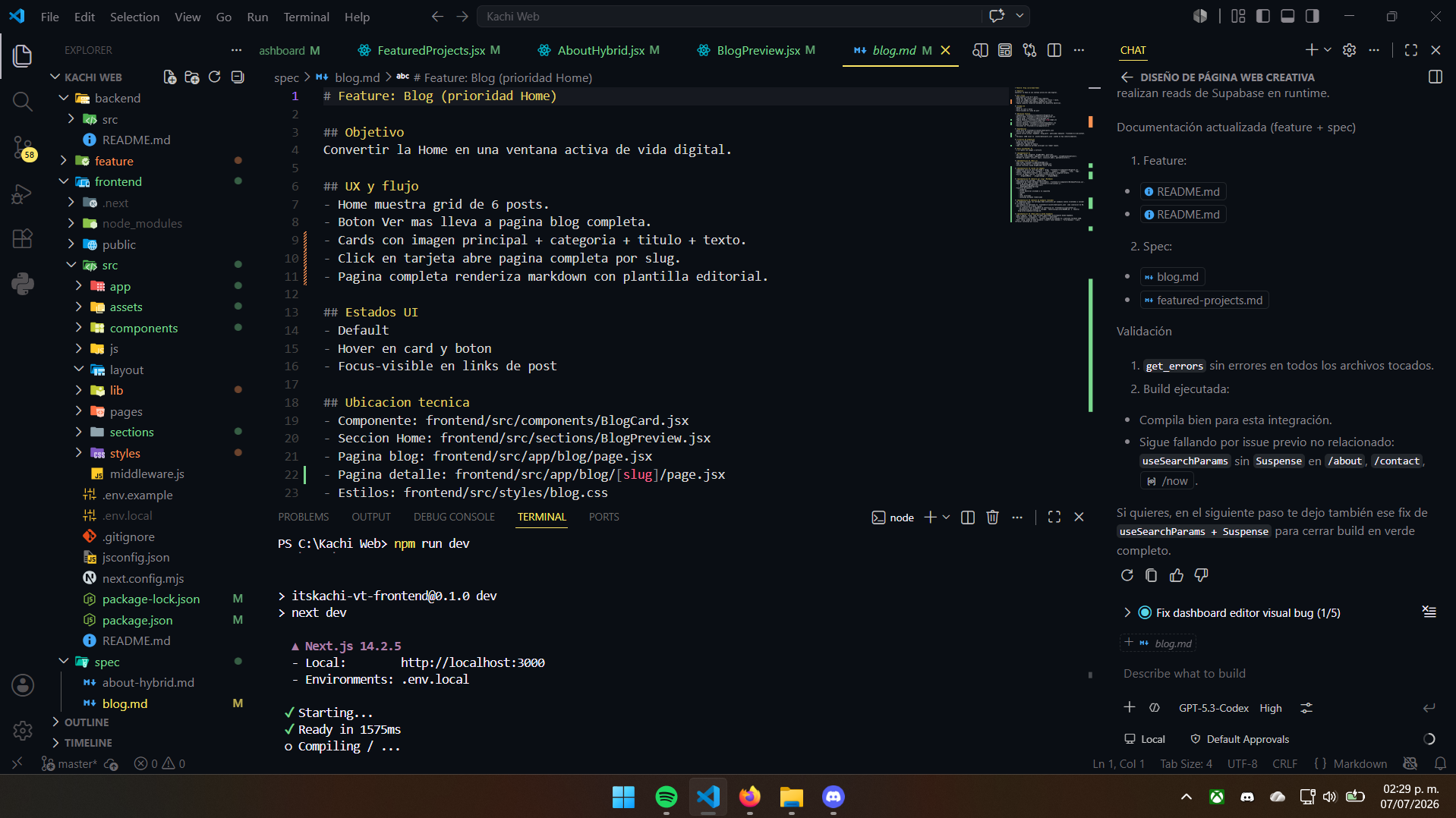
Task: Expand the sections folder
Action: tap(131, 432)
